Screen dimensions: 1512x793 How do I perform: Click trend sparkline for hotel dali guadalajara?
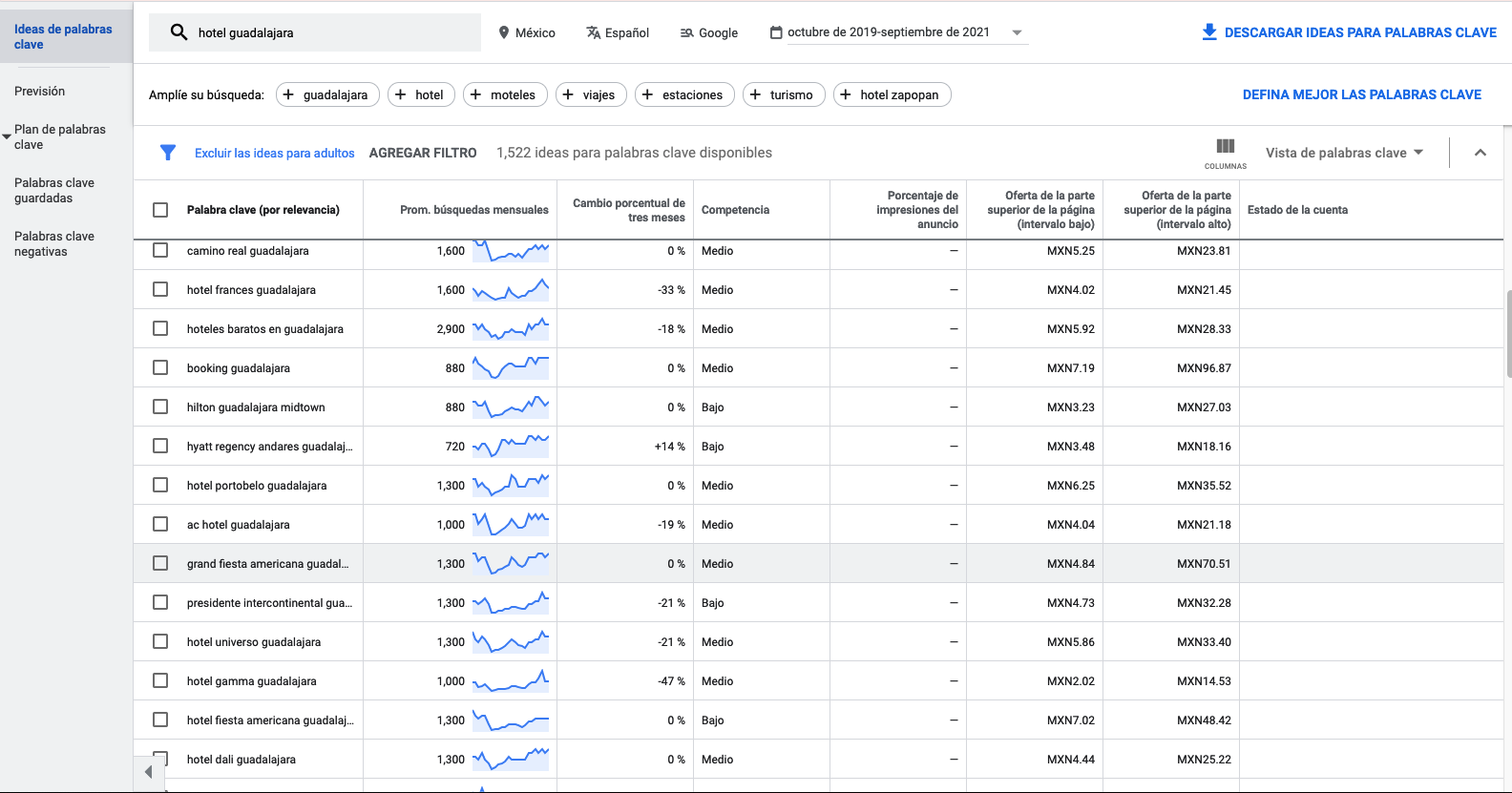511,759
